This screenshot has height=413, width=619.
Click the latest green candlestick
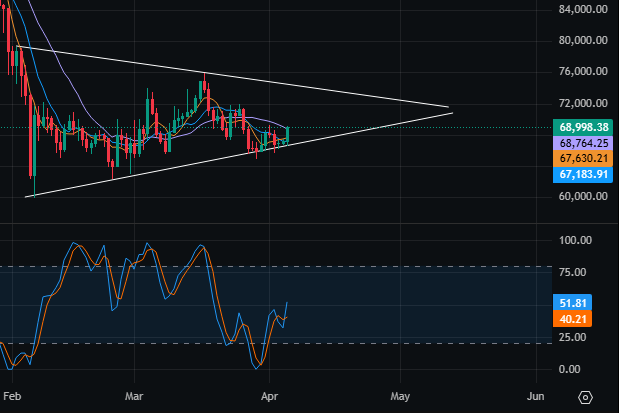point(287,135)
